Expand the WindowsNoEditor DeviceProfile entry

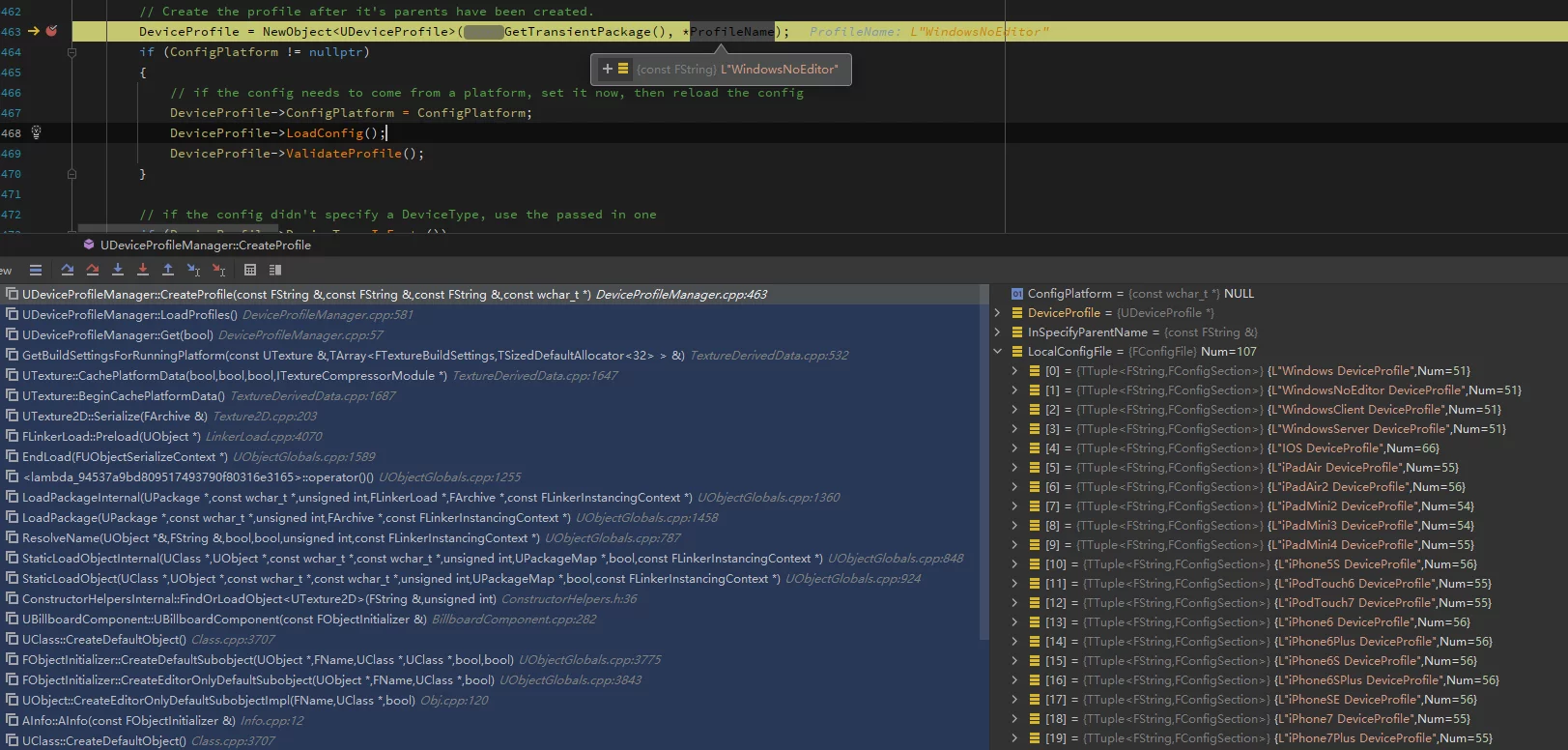pos(1014,390)
